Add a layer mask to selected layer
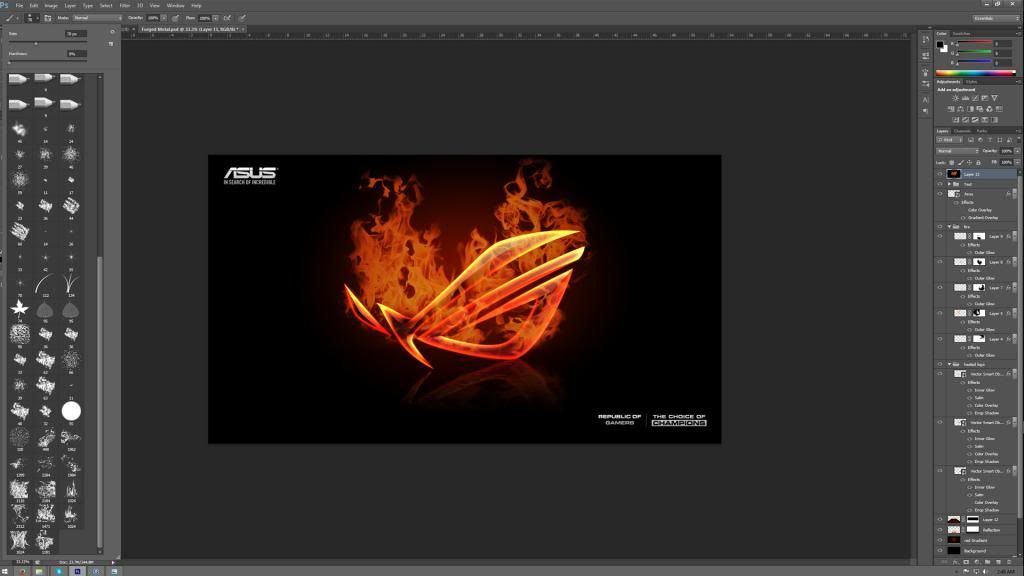The height and width of the screenshot is (576, 1024). 966,562
